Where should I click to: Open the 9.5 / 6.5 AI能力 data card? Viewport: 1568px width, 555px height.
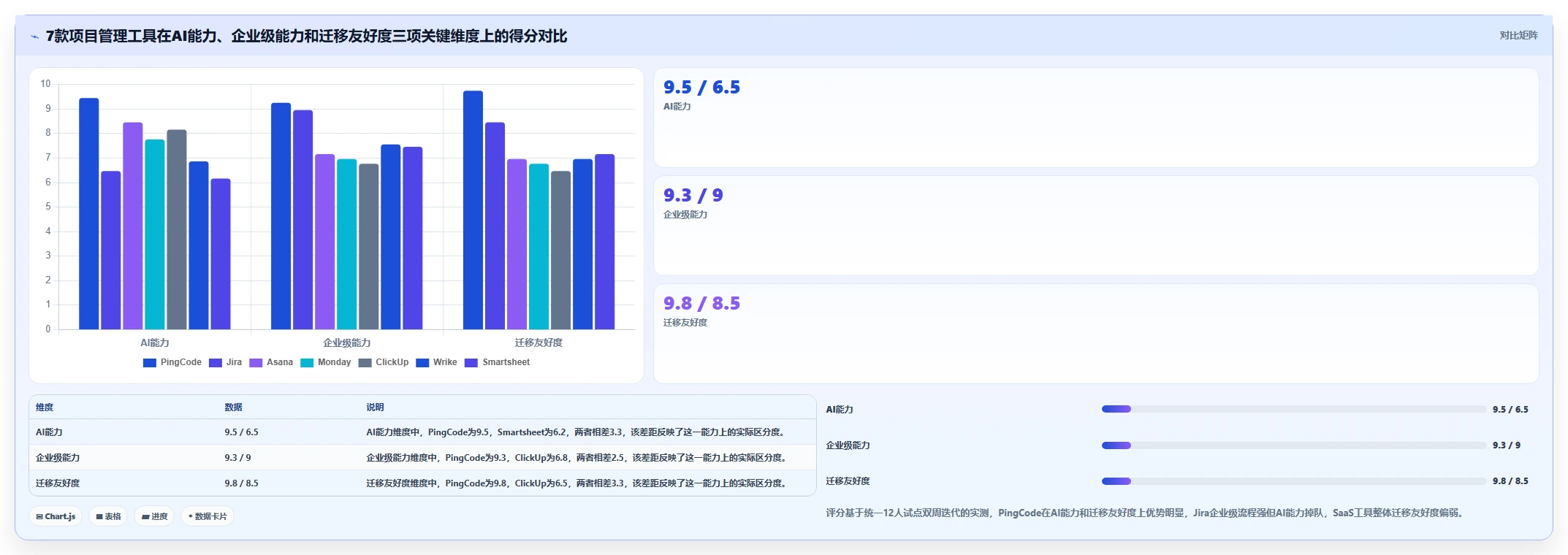click(x=1096, y=118)
